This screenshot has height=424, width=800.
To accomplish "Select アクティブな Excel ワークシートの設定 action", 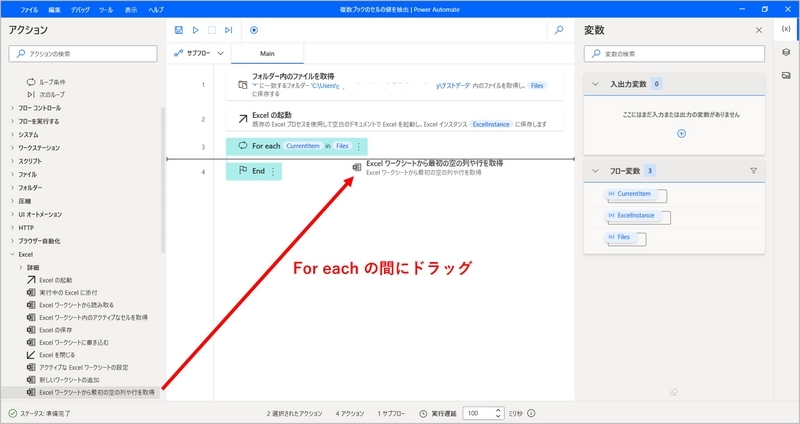I will coord(78,367).
